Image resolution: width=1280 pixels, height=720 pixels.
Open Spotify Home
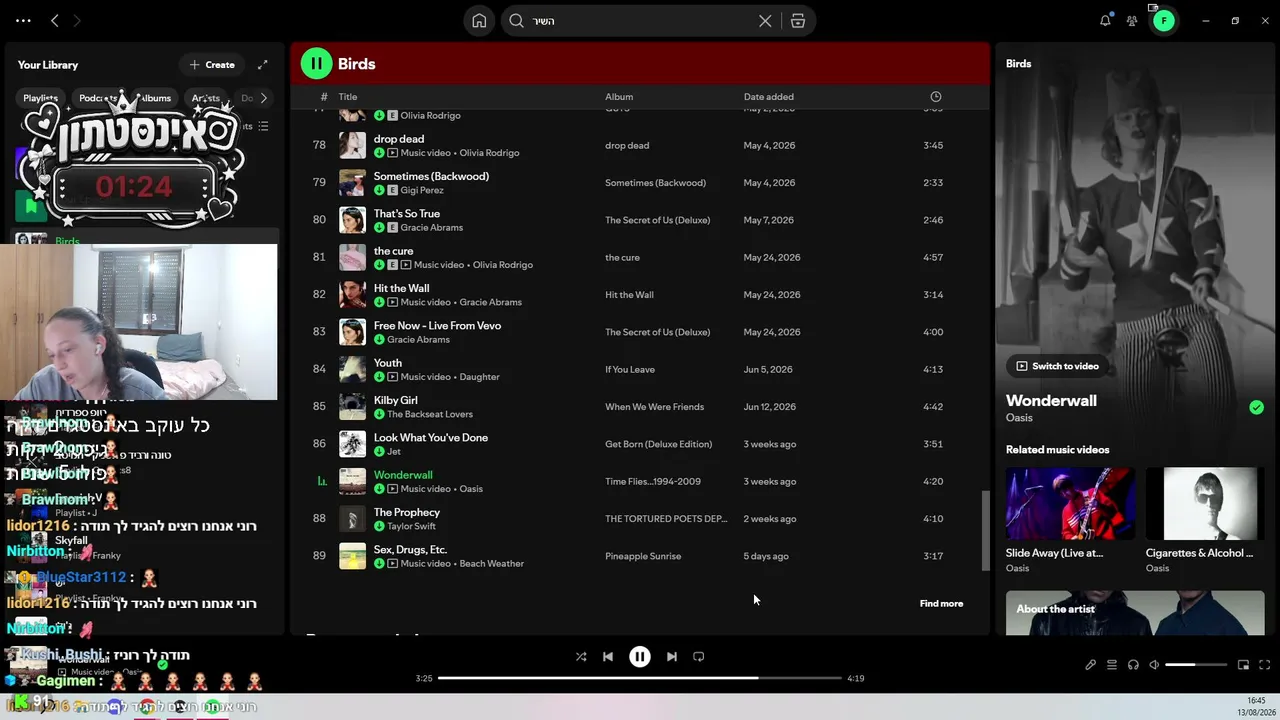click(479, 21)
